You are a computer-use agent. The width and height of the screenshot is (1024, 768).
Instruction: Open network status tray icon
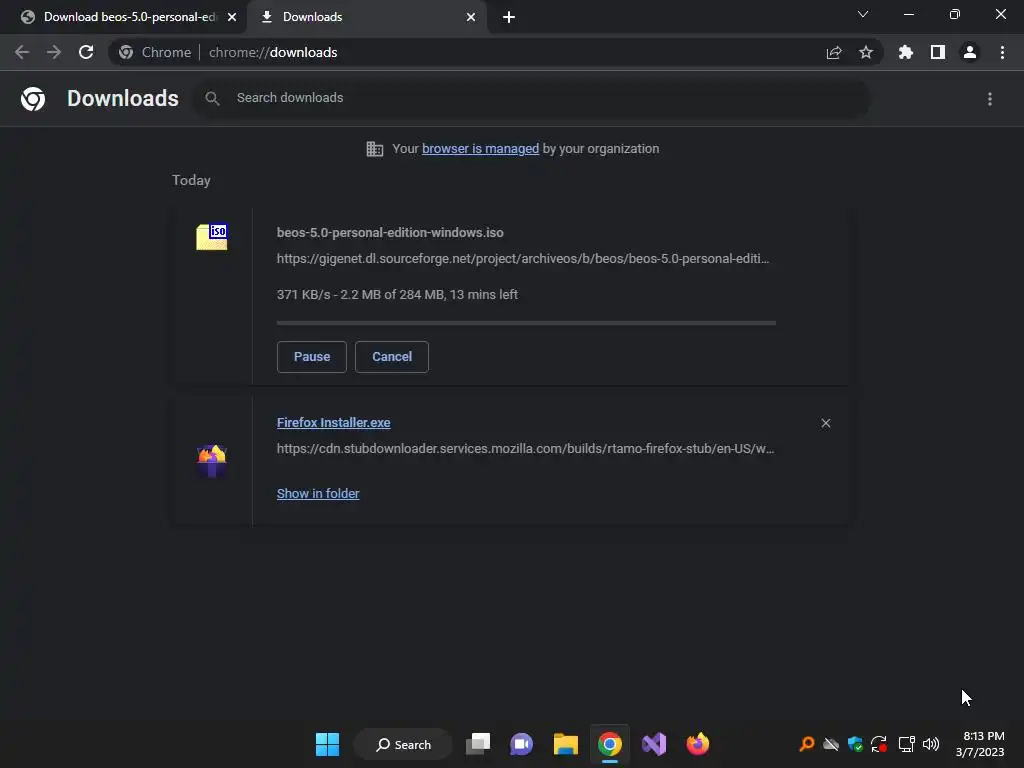[906, 744]
